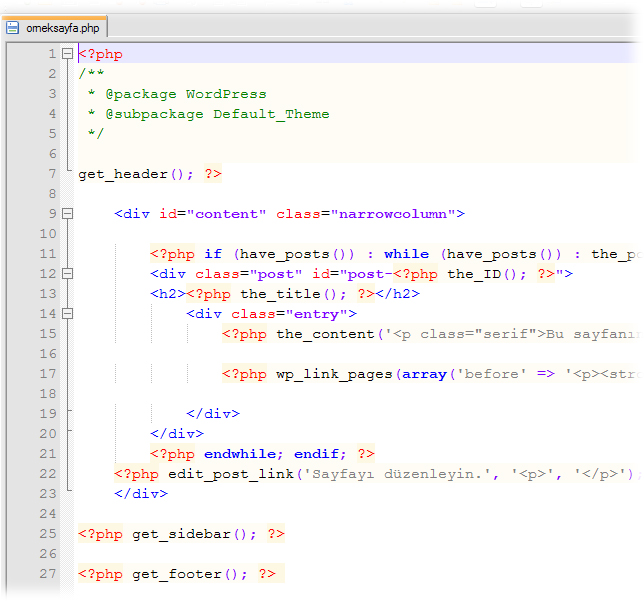Click 'the_content' function on line 15

[x=325, y=334]
